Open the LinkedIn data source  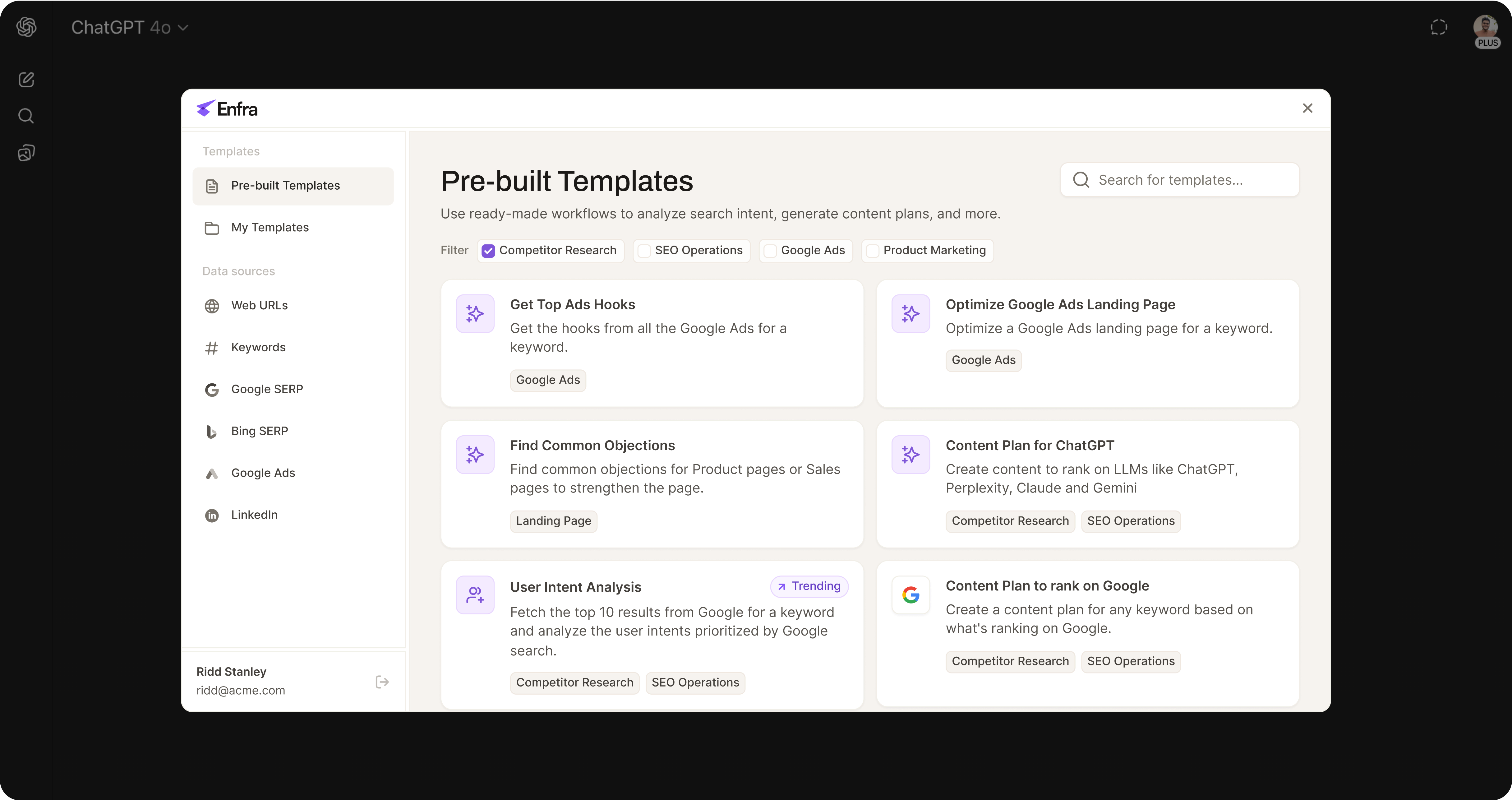click(x=254, y=515)
